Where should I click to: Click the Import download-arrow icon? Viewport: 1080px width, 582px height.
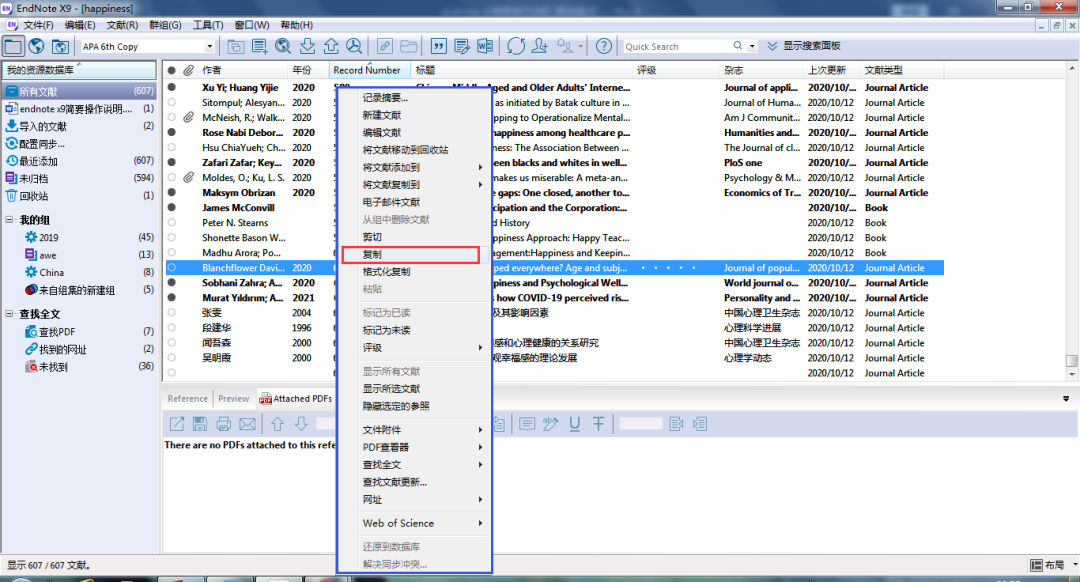[x=307, y=46]
